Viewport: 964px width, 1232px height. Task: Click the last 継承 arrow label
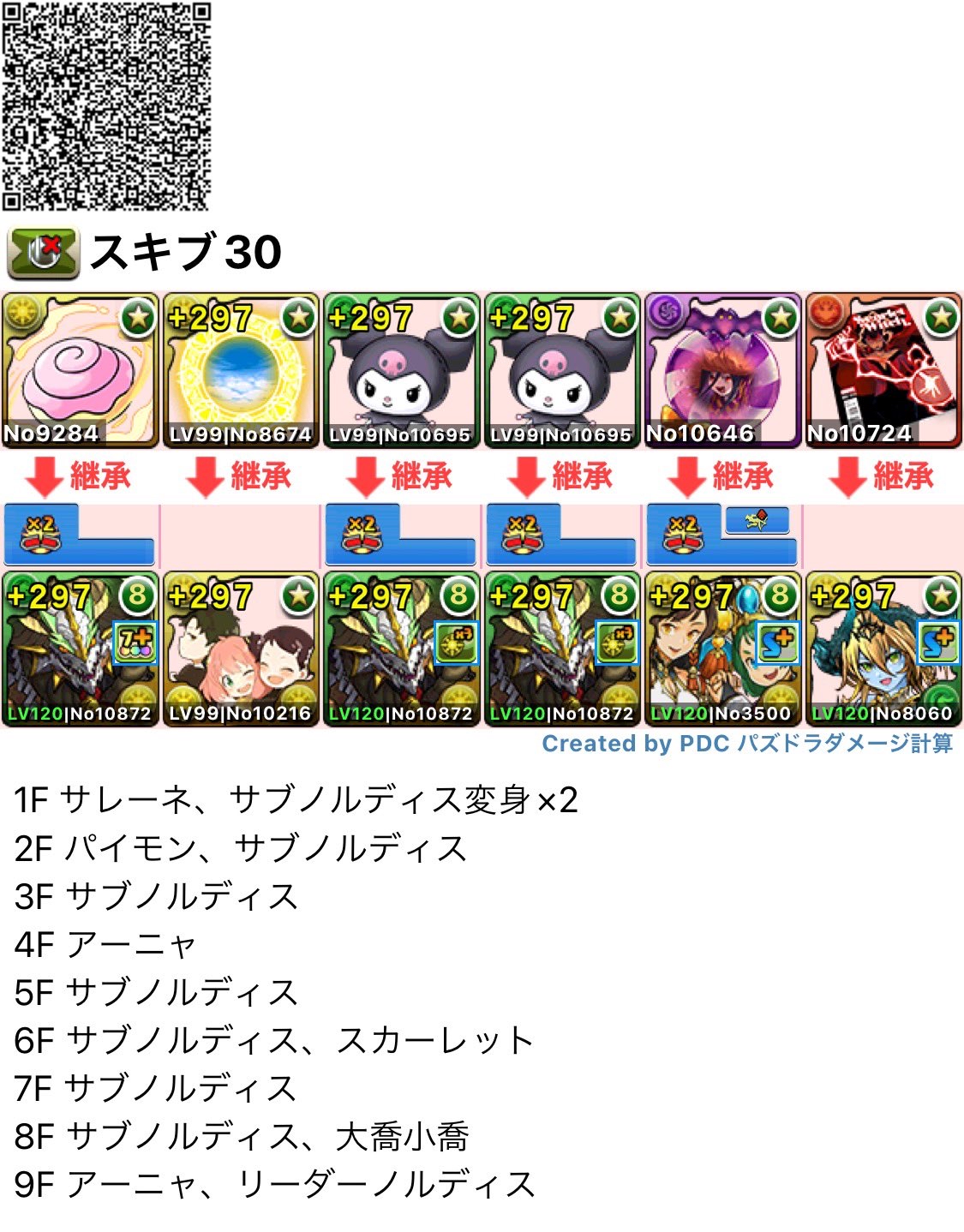click(x=882, y=476)
